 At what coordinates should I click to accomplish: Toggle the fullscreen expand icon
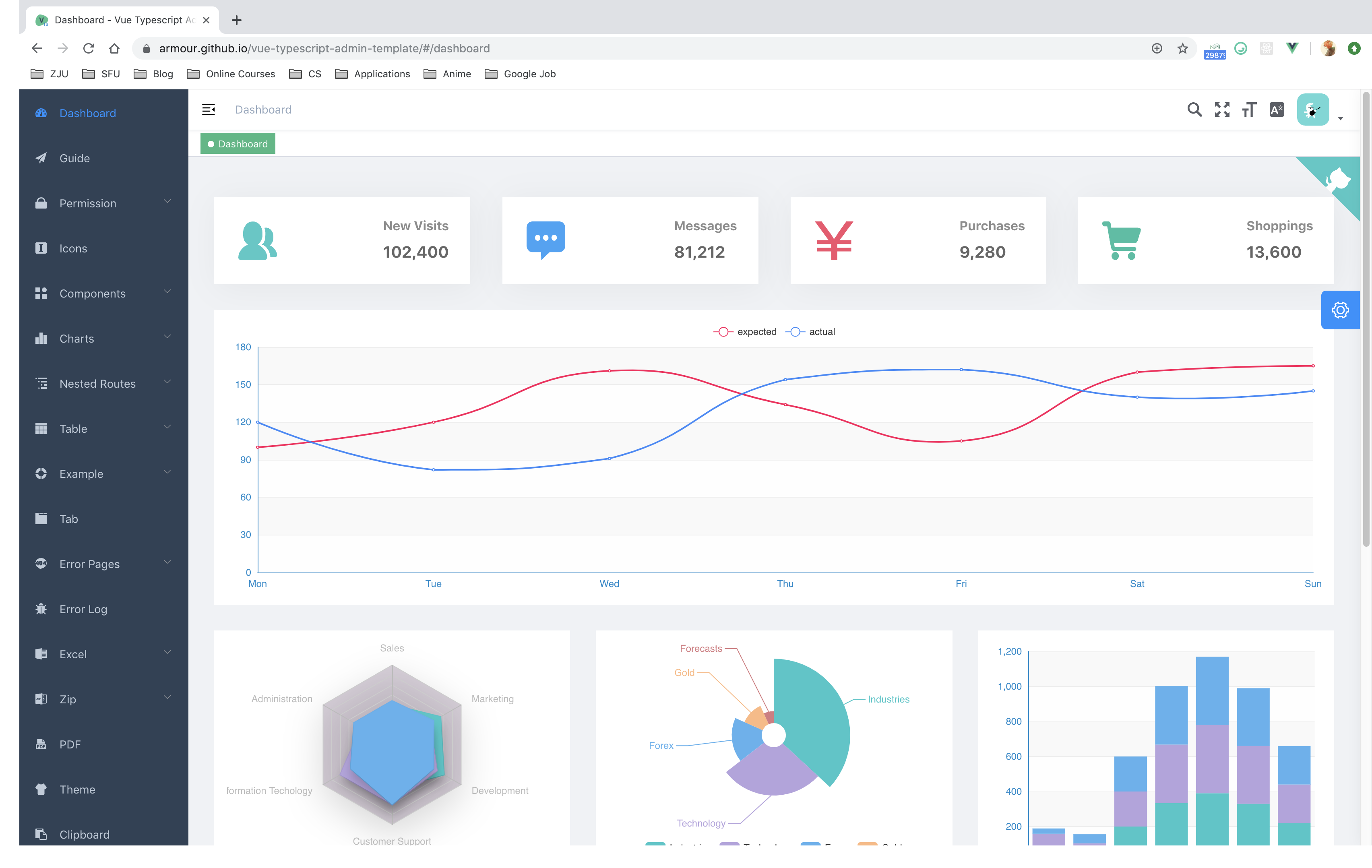click(1222, 110)
